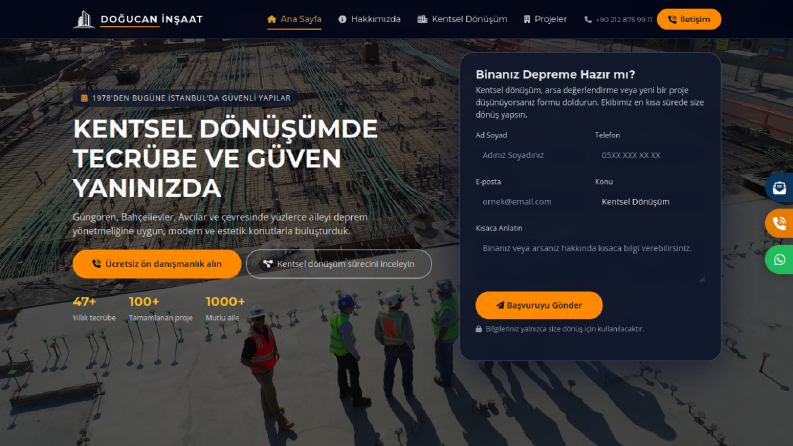Click the floating green WhatsApp icon

[779, 259]
